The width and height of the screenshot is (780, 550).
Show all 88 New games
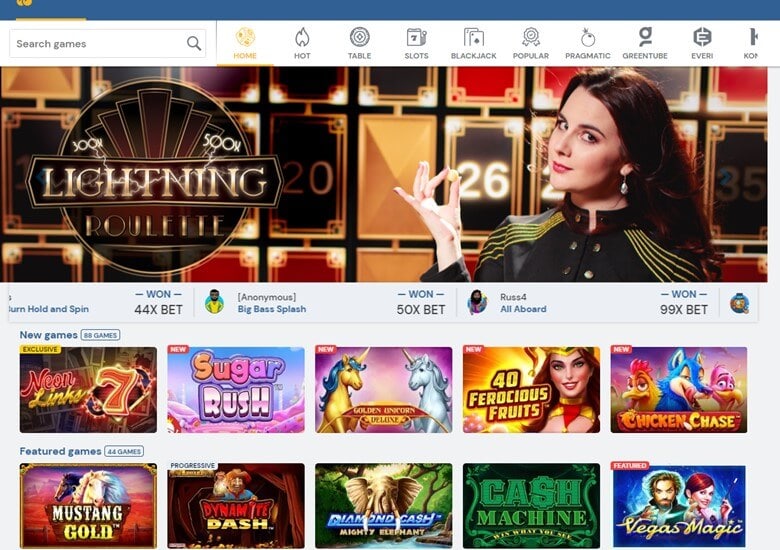(x=100, y=335)
